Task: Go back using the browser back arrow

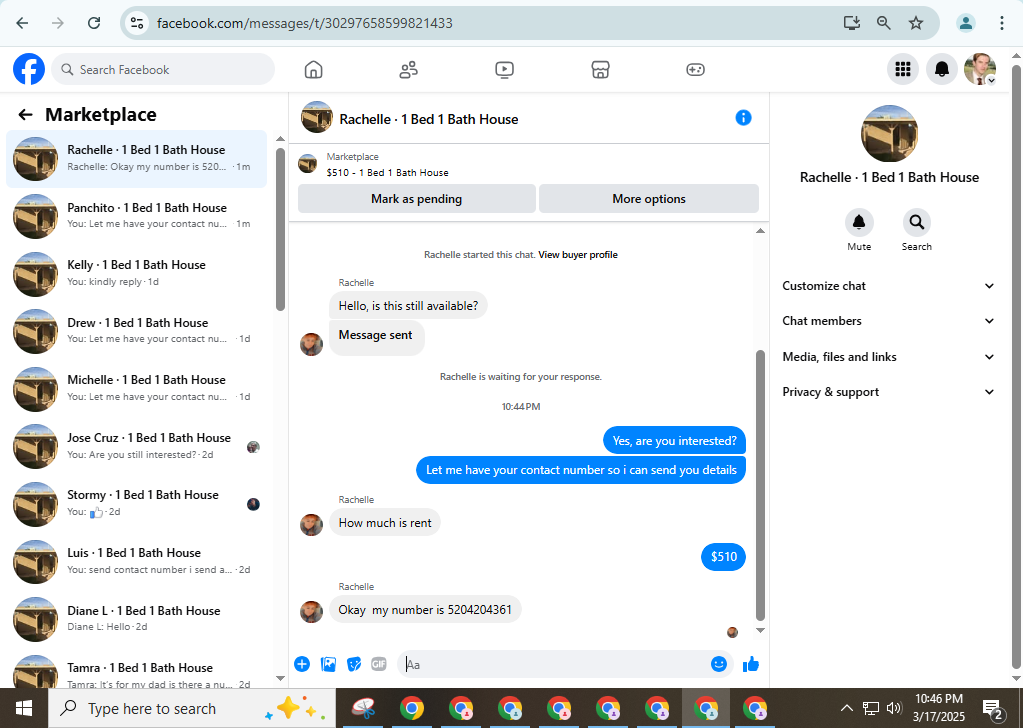Action: coord(22,23)
